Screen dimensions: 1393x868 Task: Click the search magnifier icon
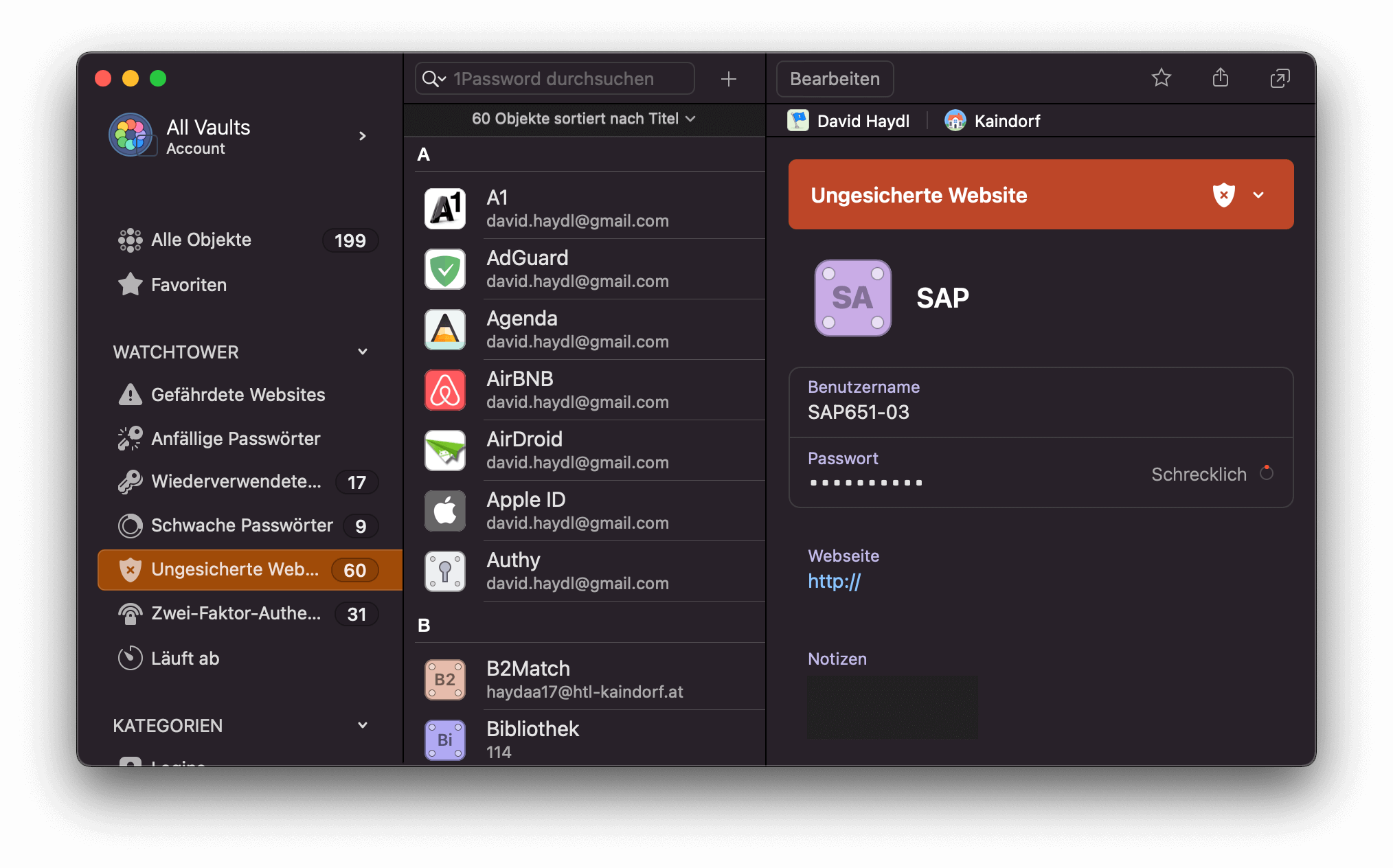tap(430, 79)
